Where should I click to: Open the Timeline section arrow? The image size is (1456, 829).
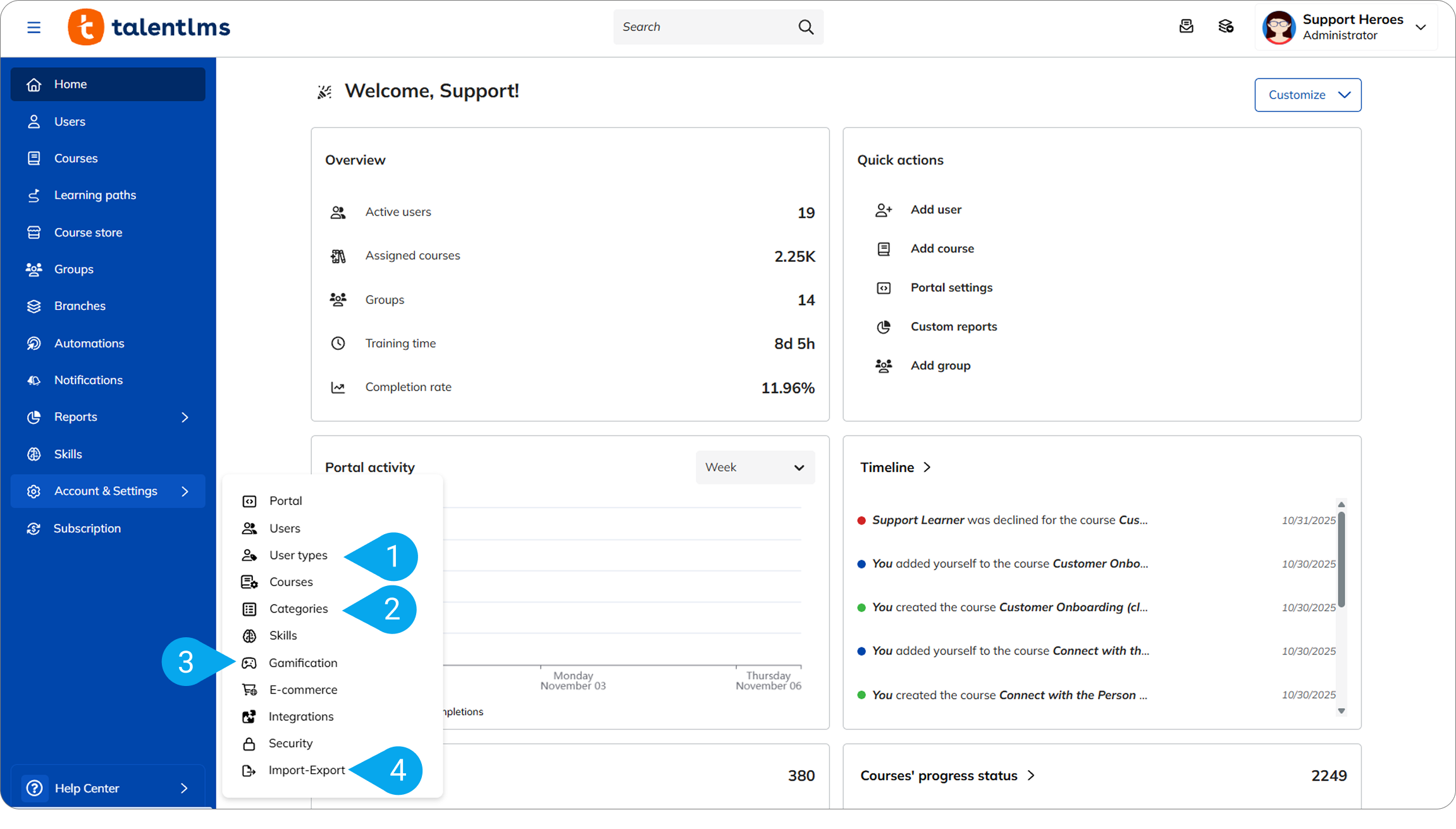(x=927, y=467)
